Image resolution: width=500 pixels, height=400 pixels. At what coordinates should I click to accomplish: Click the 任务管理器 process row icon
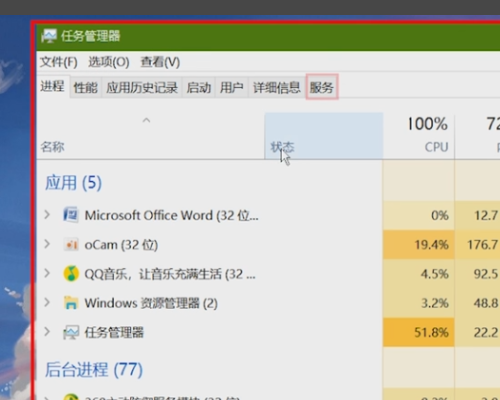click(71, 332)
